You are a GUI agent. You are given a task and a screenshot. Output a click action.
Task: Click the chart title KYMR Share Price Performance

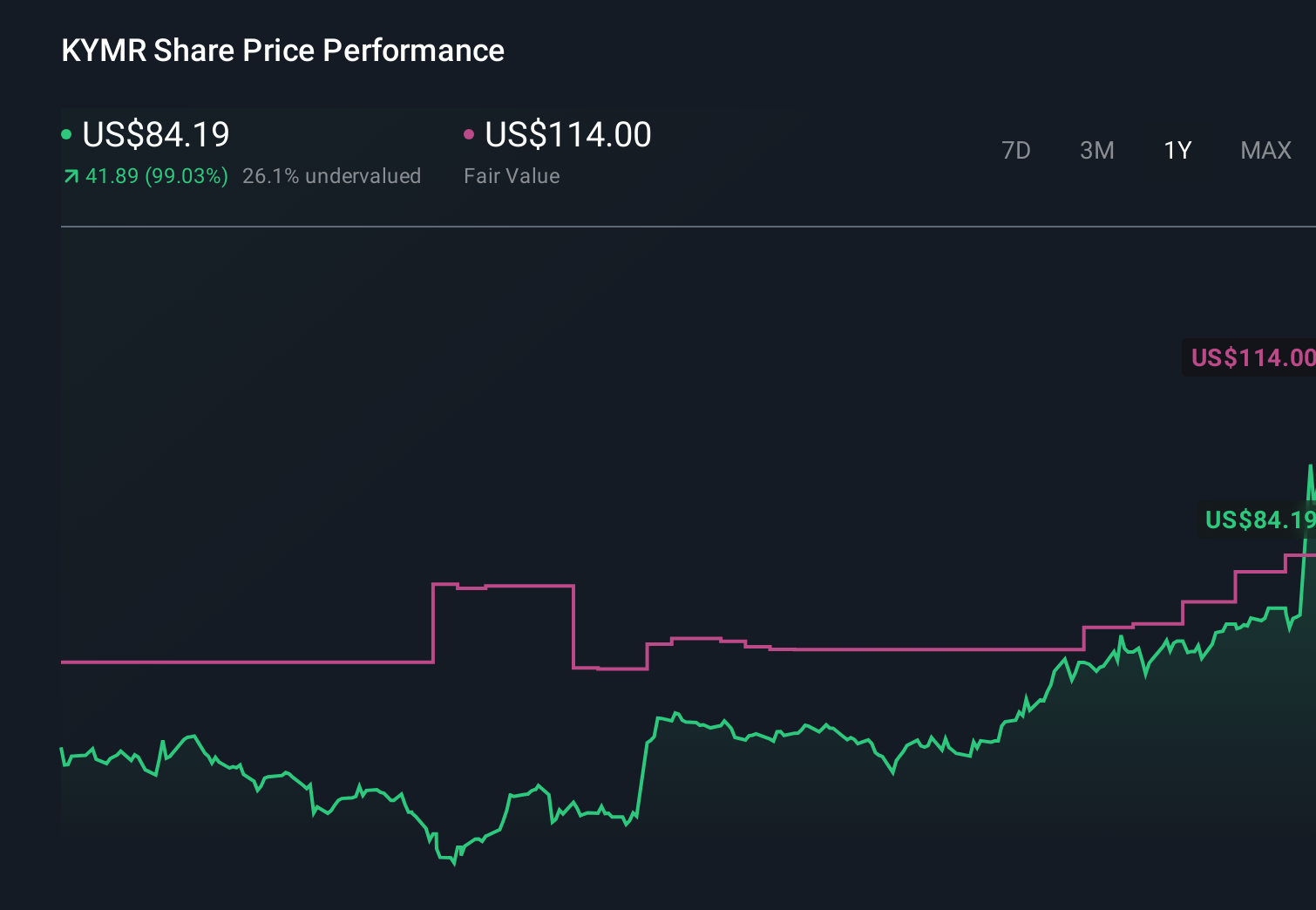(282, 51)
